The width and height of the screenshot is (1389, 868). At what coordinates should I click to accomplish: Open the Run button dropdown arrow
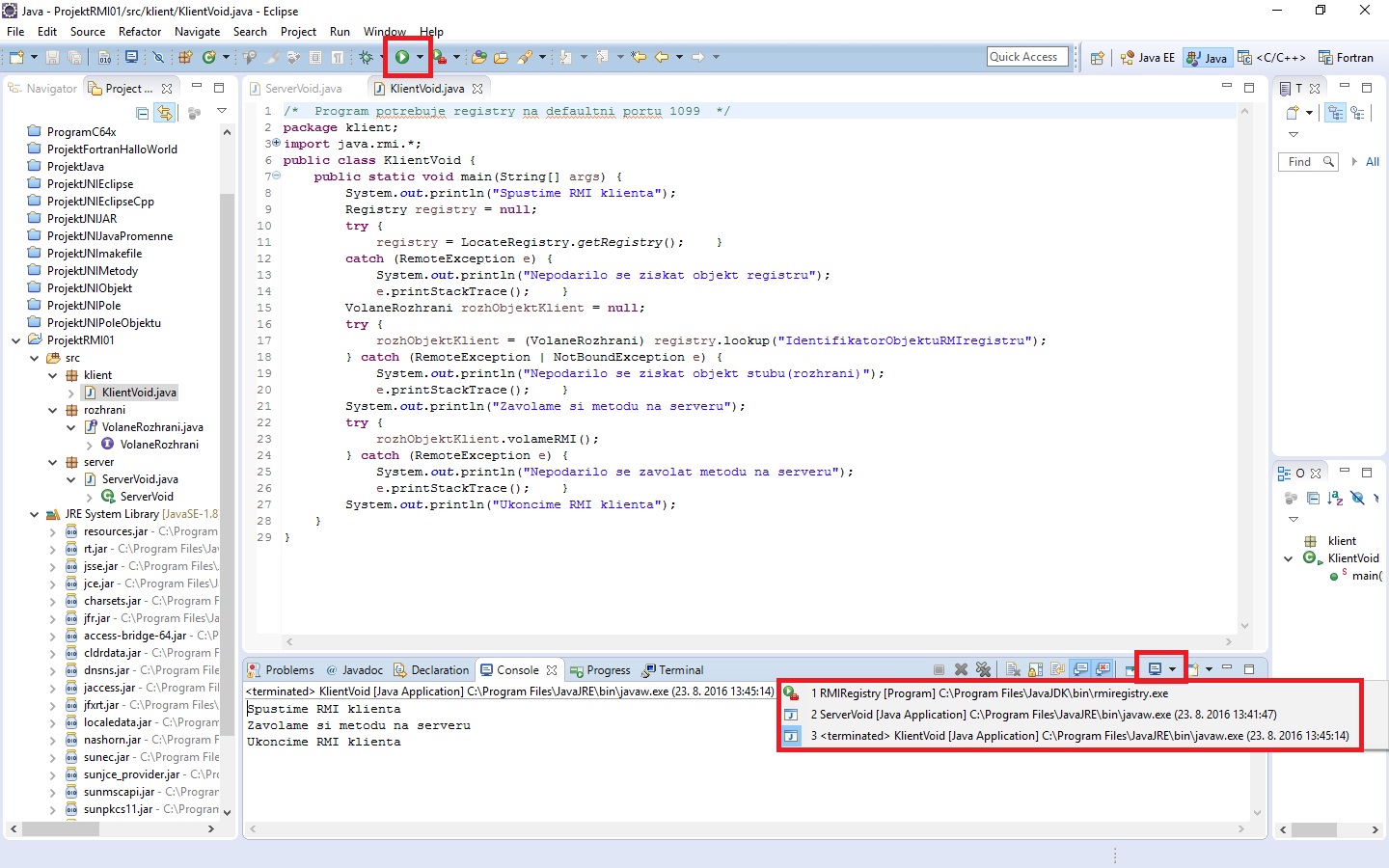tap(420, 58)
